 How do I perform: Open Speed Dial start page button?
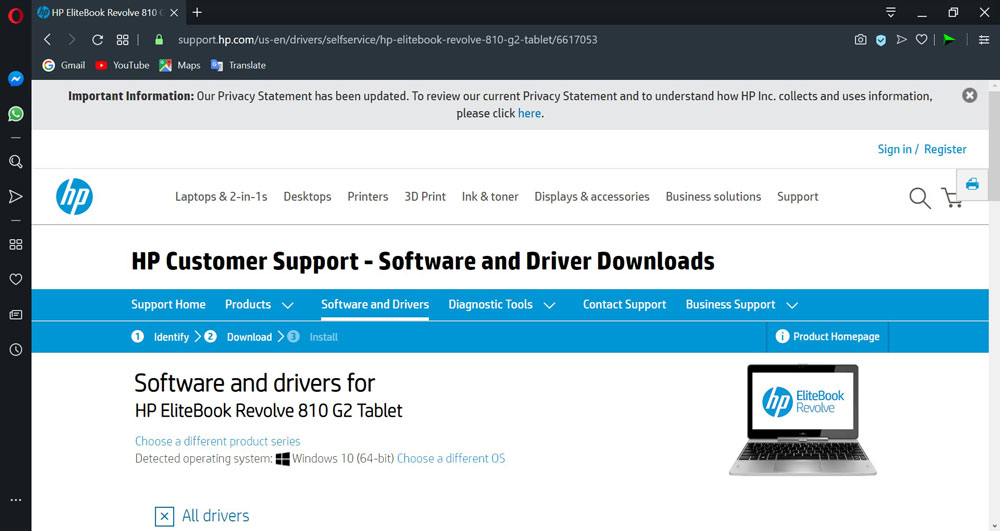122,40
